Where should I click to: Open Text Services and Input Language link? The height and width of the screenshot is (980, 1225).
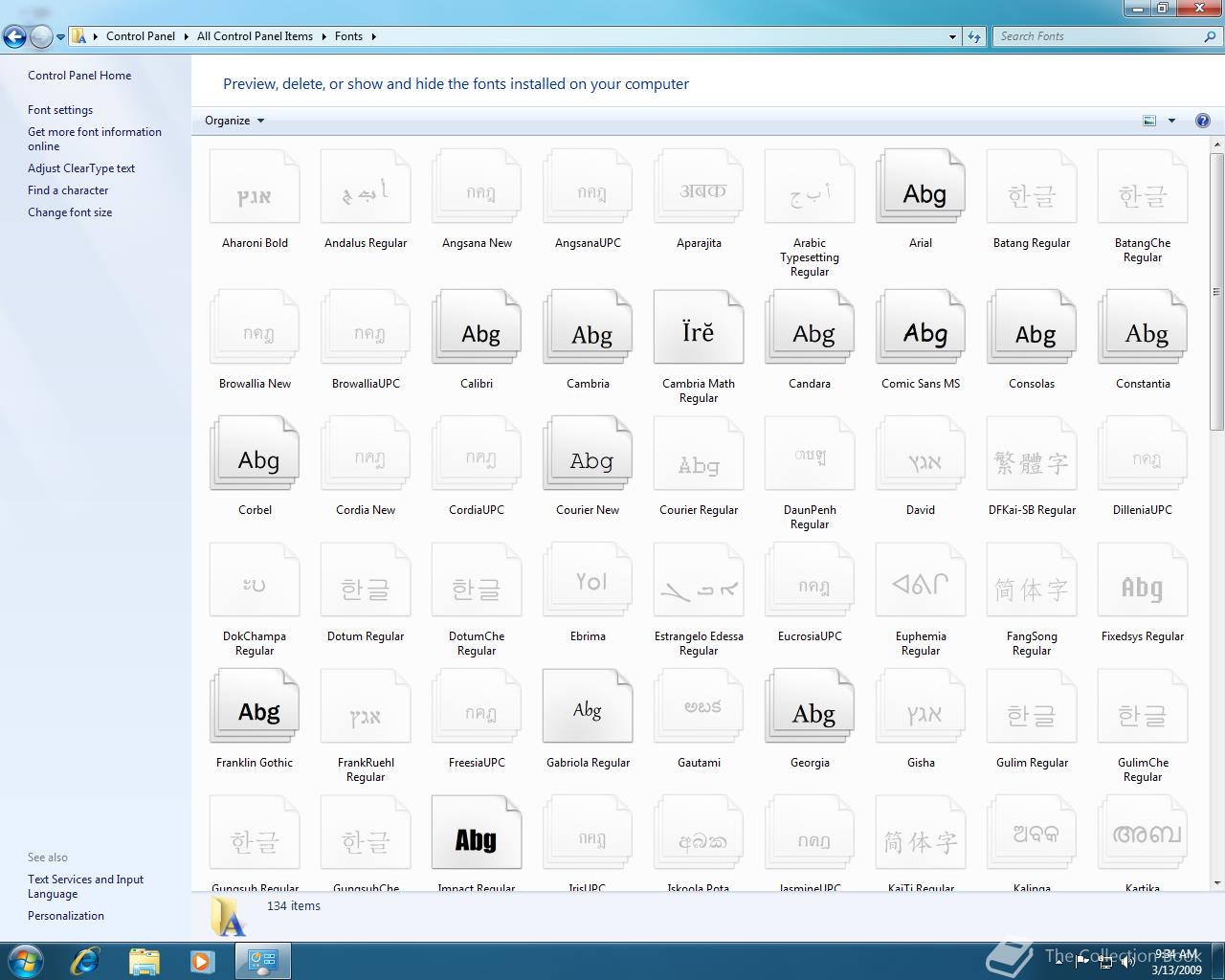click(x=85, y=886)
